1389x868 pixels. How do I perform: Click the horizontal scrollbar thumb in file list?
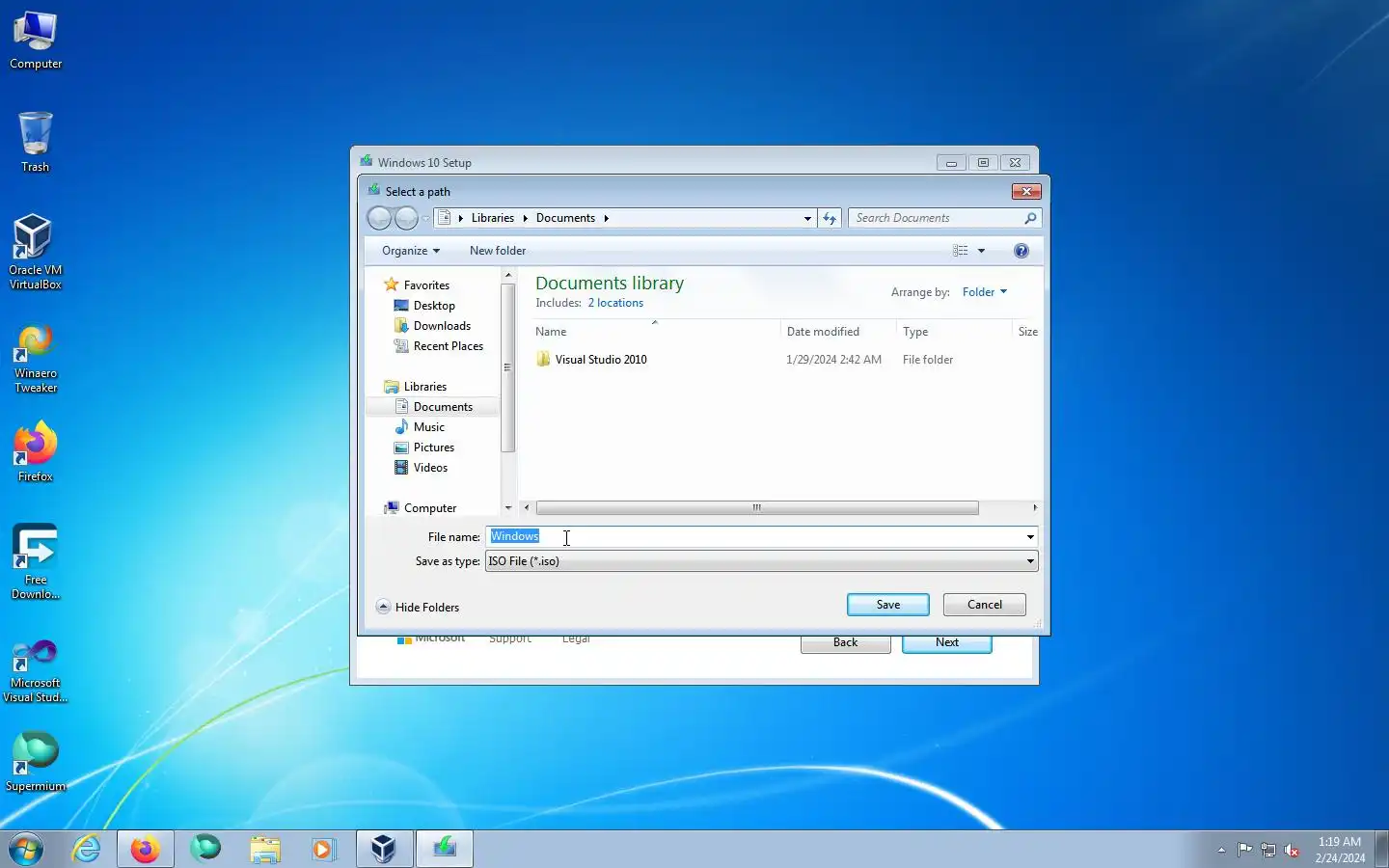coord(757,508)
